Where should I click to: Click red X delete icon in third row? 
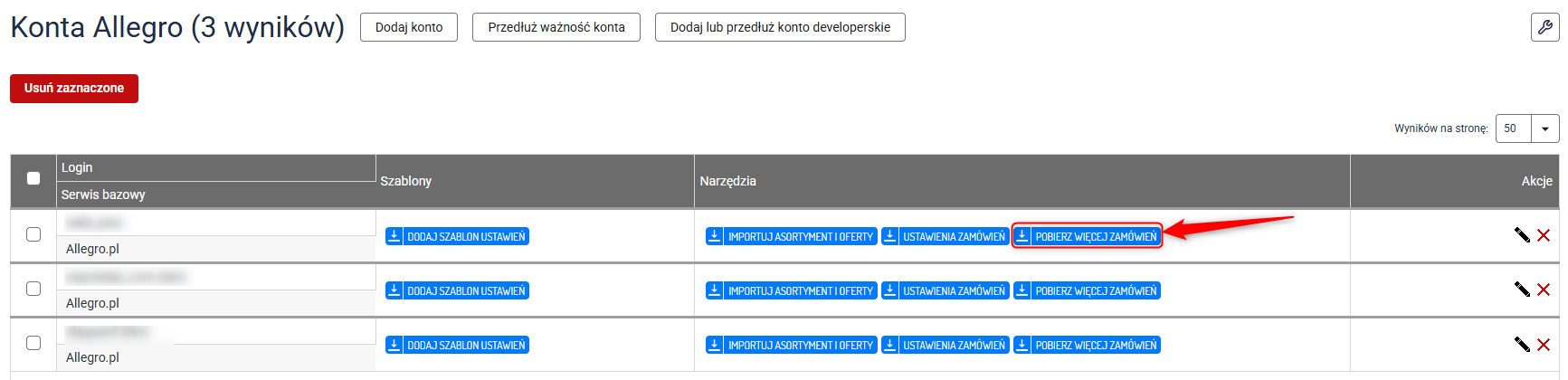pyautogui.click(x=1544, y=344)
